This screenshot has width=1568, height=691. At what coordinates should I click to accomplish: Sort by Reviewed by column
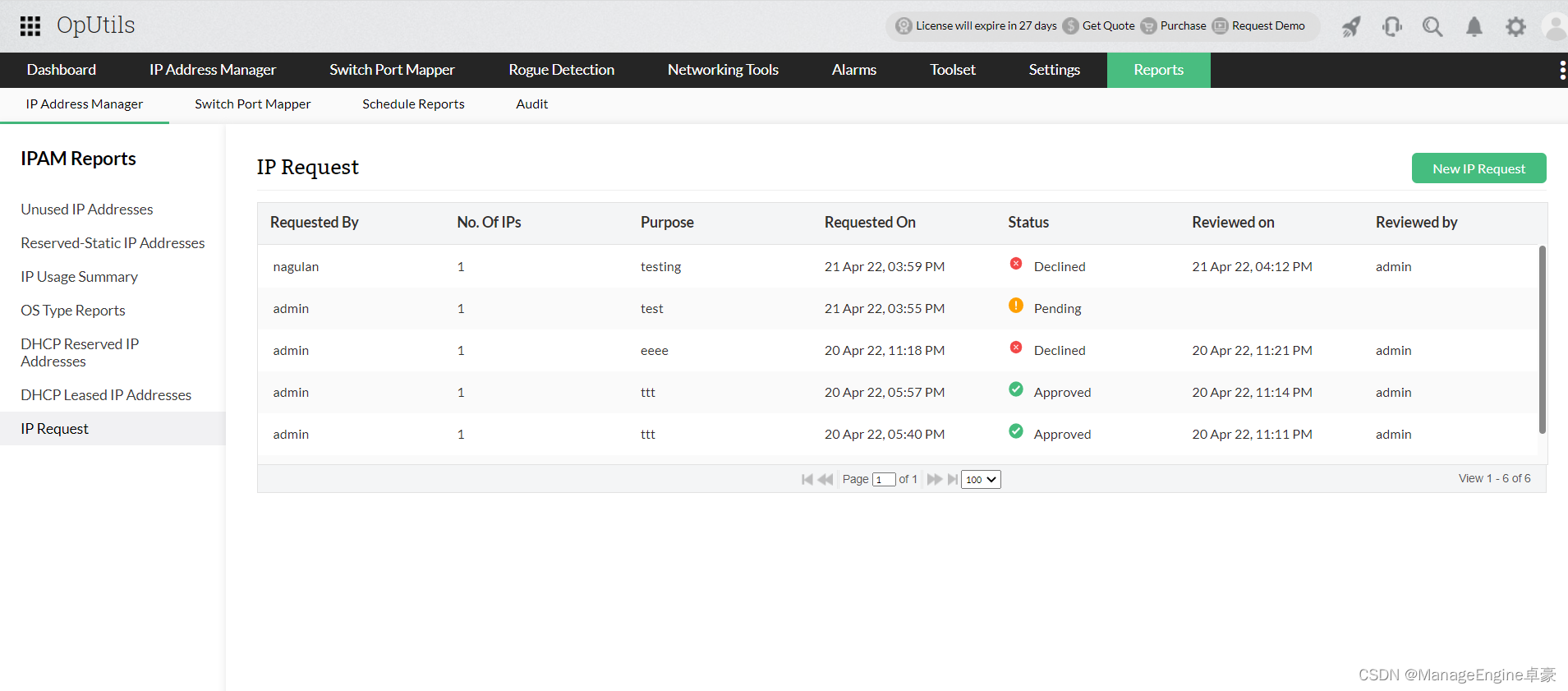[x=1416, y=223]
